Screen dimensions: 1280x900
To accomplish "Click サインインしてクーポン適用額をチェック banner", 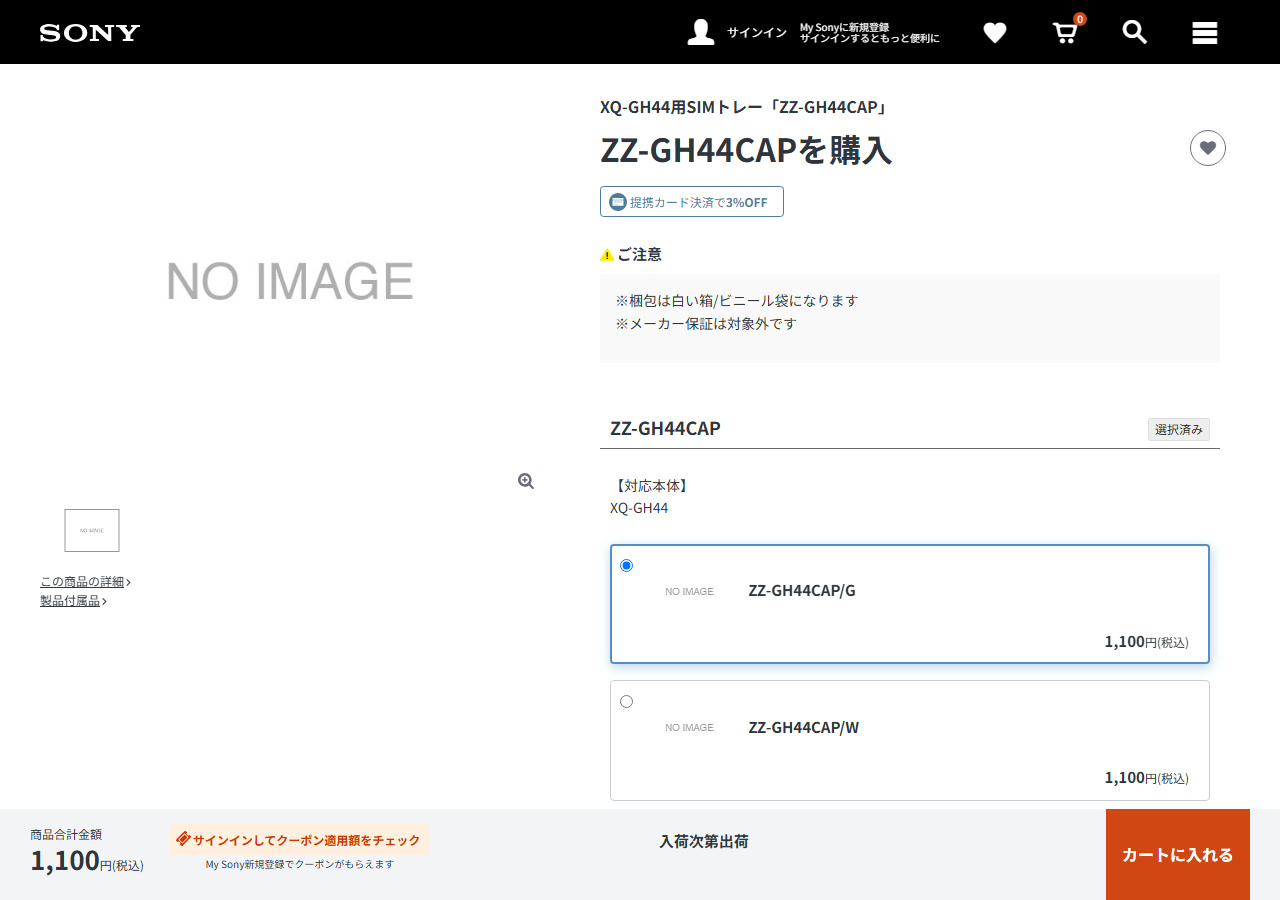I will click(x=300, y=840).
